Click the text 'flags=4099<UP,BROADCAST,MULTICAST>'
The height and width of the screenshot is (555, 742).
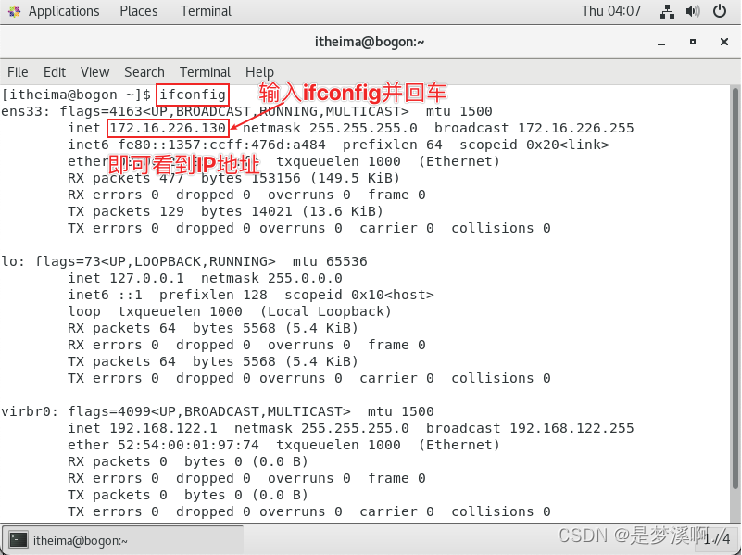[x=209, y=411]
